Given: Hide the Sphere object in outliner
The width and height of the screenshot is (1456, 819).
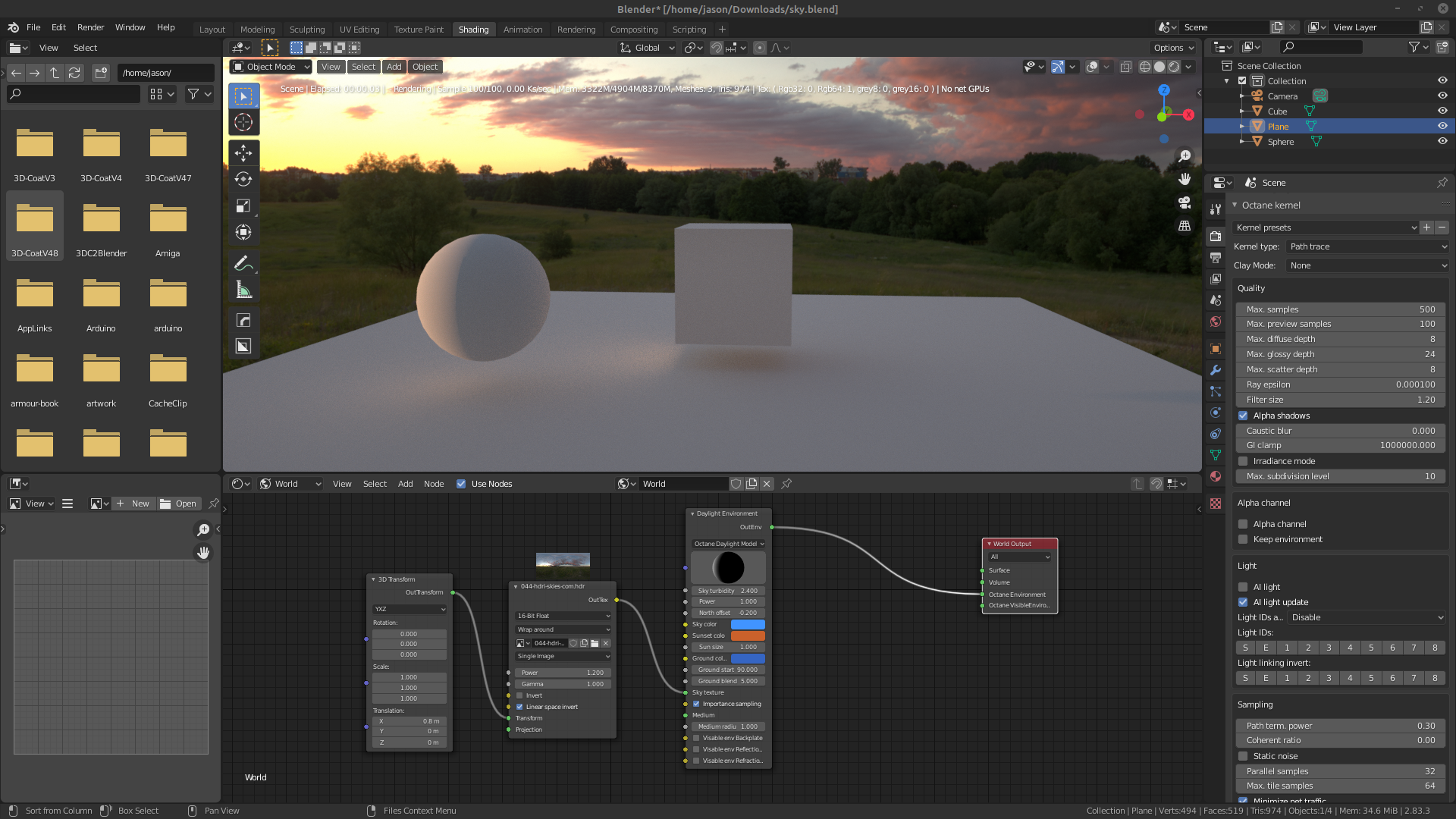Looking at the screenshot, I should (1442, 142).
